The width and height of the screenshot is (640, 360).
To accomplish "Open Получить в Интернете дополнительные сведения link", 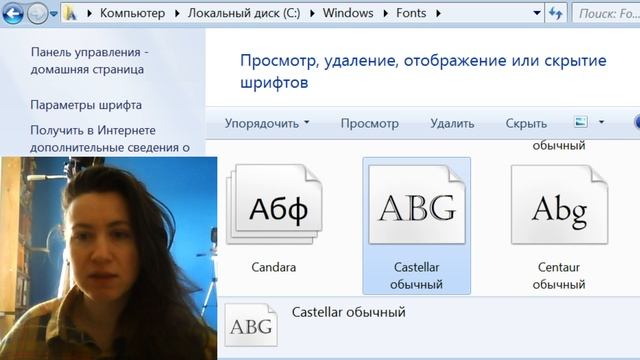I will point(110,139).
